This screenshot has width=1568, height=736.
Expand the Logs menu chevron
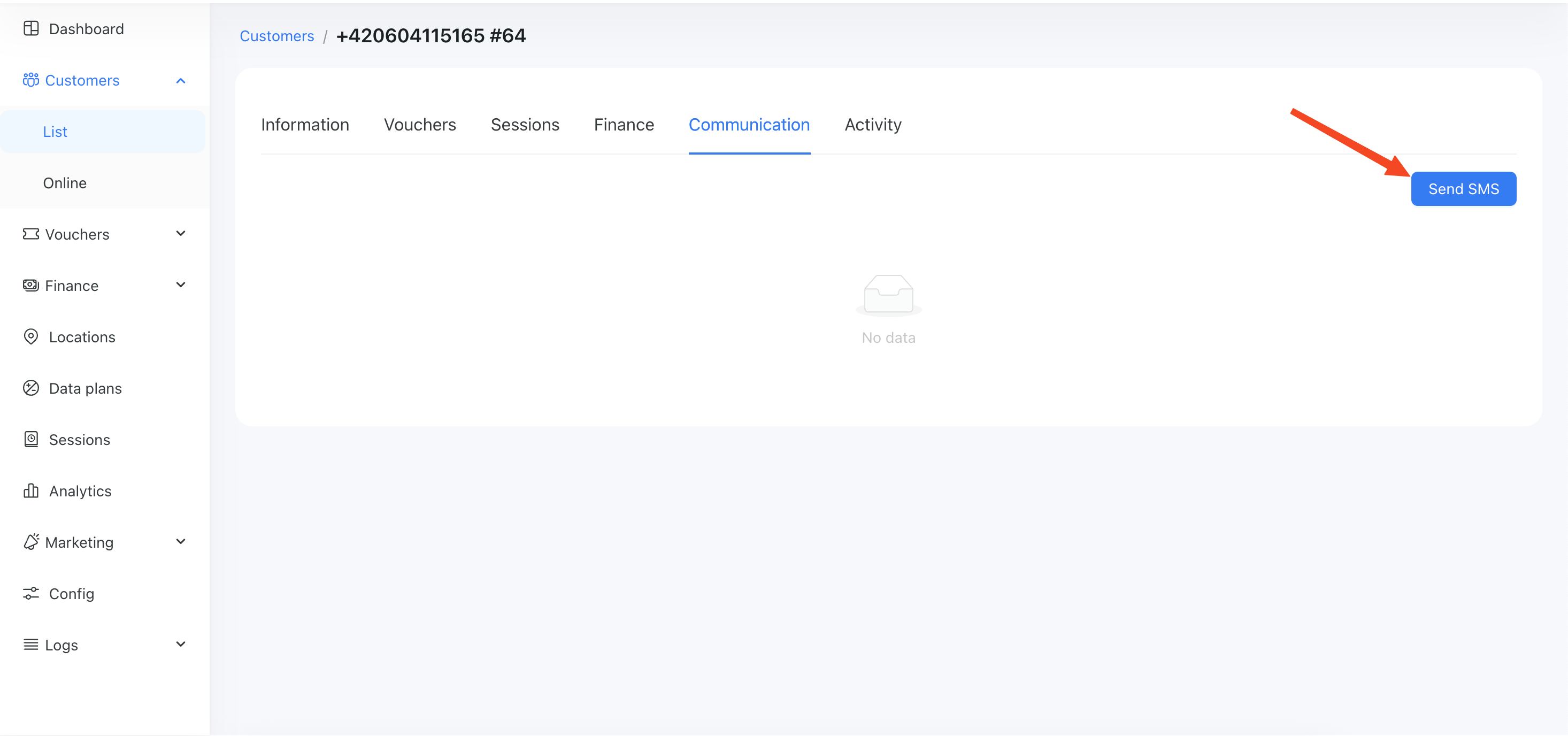coord(180,644)
